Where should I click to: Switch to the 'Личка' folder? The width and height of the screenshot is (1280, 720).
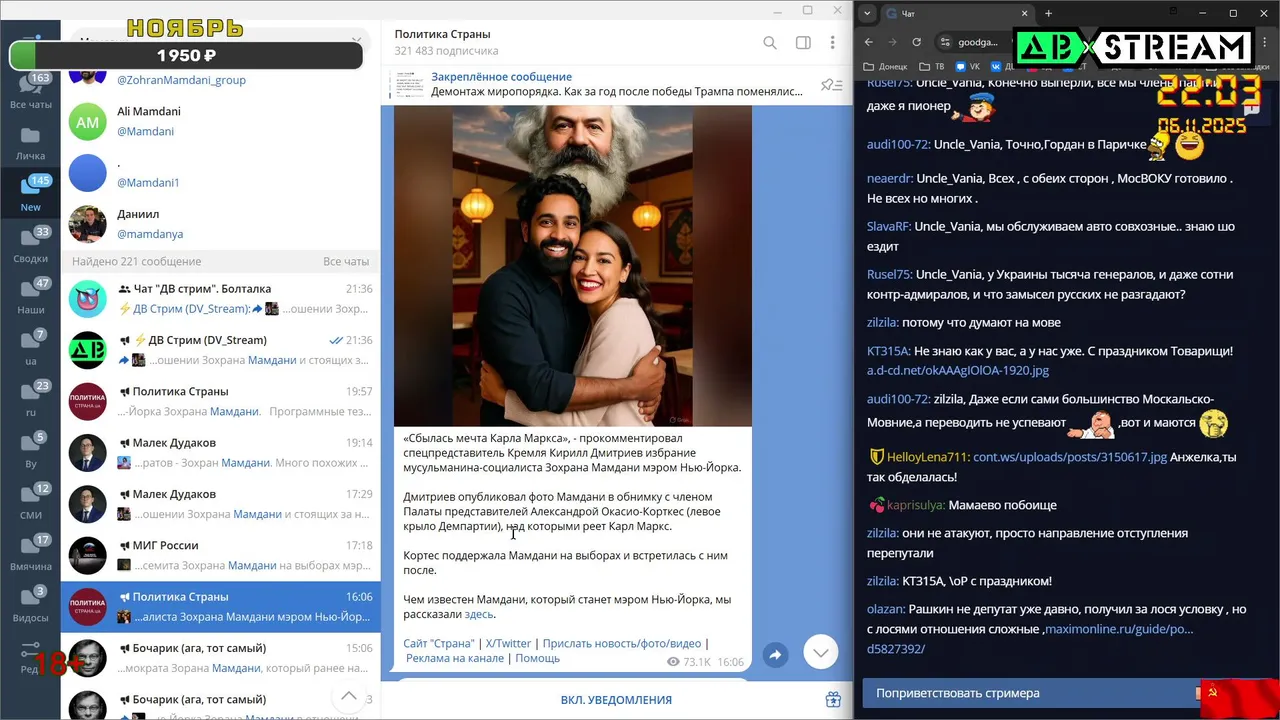tap(30, 142)
